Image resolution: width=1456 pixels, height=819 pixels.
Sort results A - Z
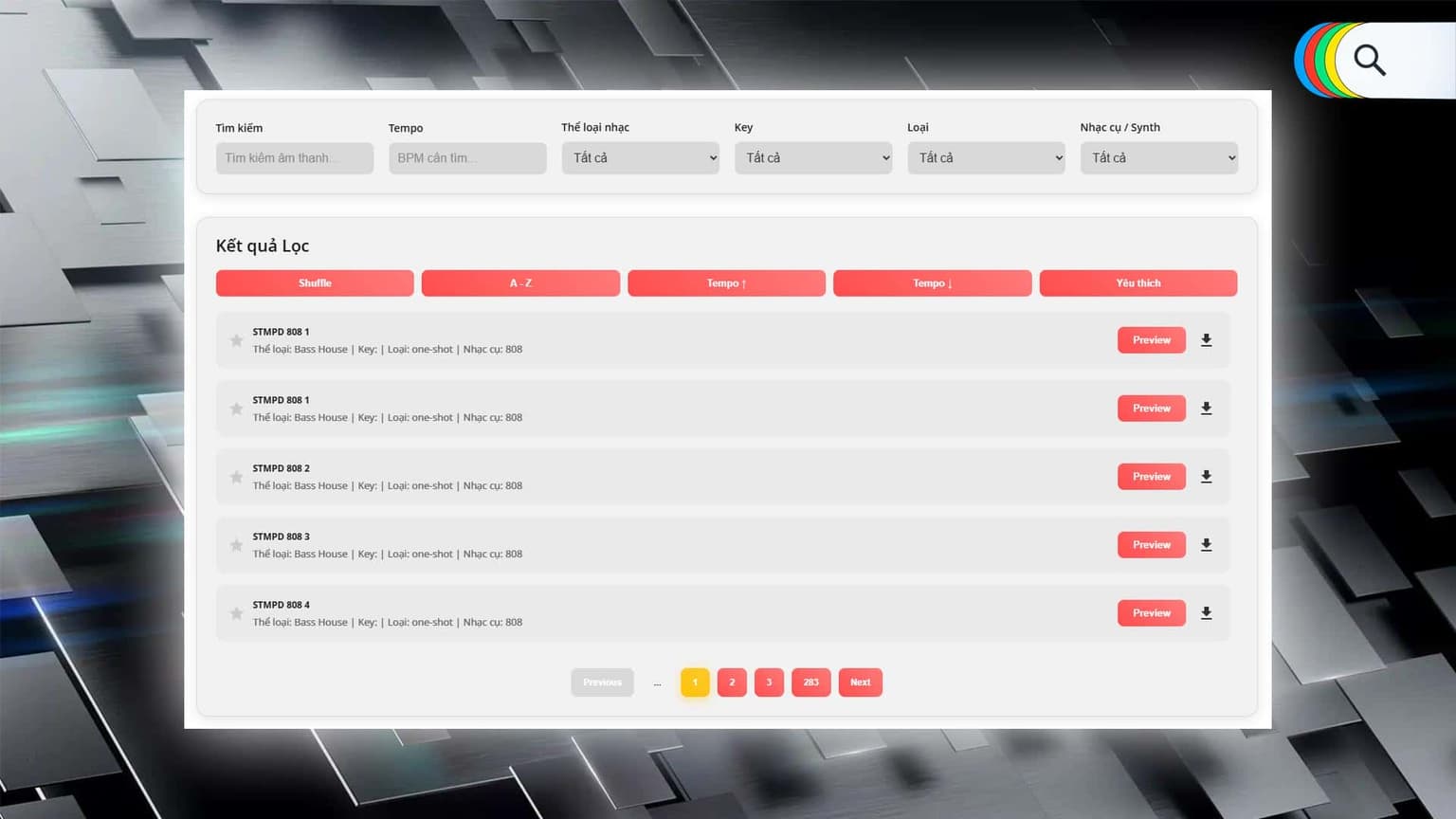520,283
